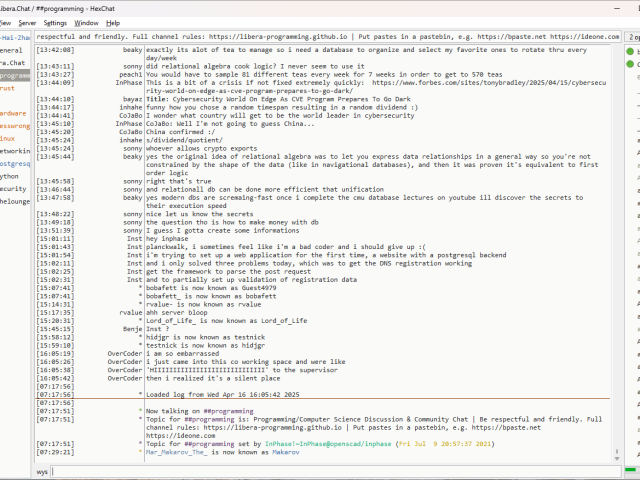The height and width of the screenshot is (480, 640).
Task: Click the ops count label above user list
Action: click(632, 36)
